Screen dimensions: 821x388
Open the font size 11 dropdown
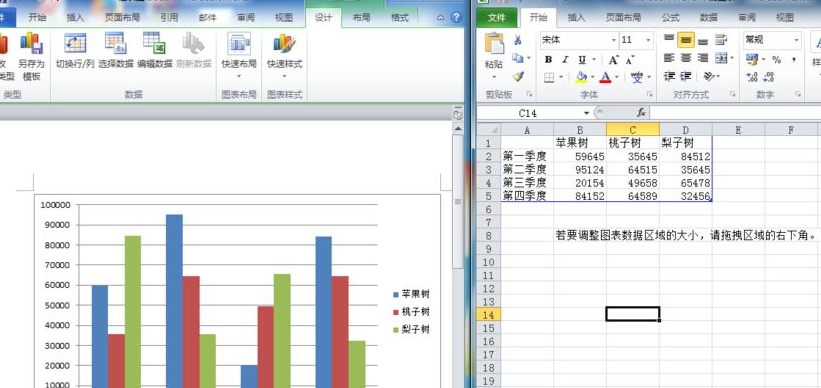pyautogui.click(x=648, y=40)
